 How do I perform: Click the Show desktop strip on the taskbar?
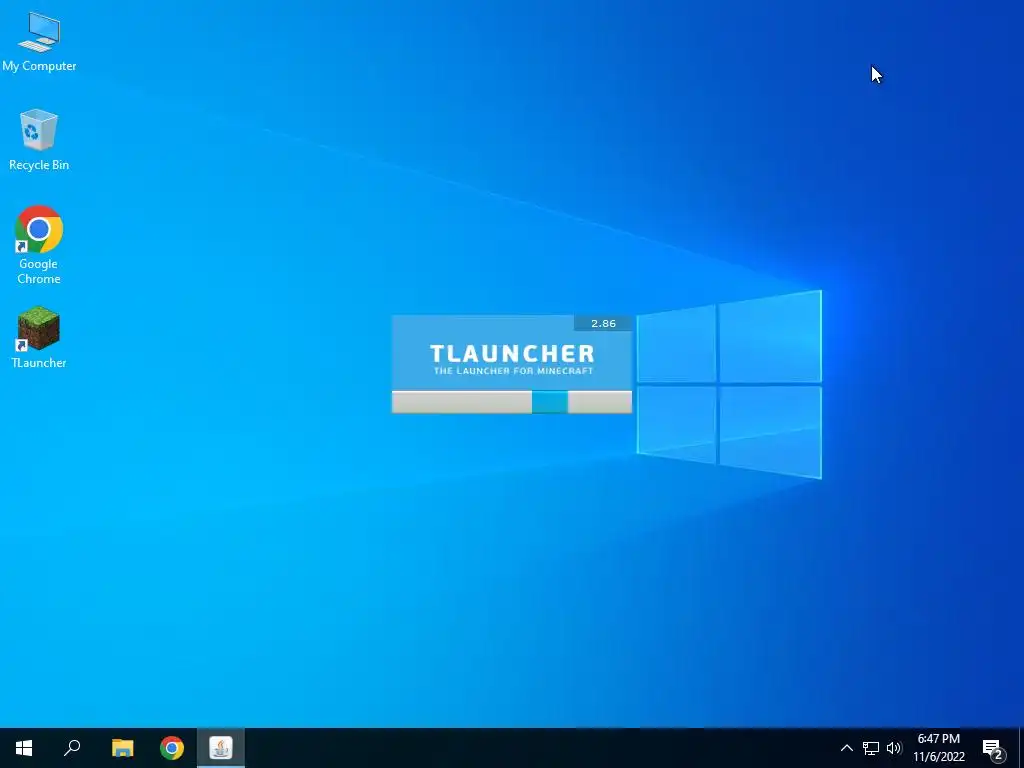pos(1021,748)
